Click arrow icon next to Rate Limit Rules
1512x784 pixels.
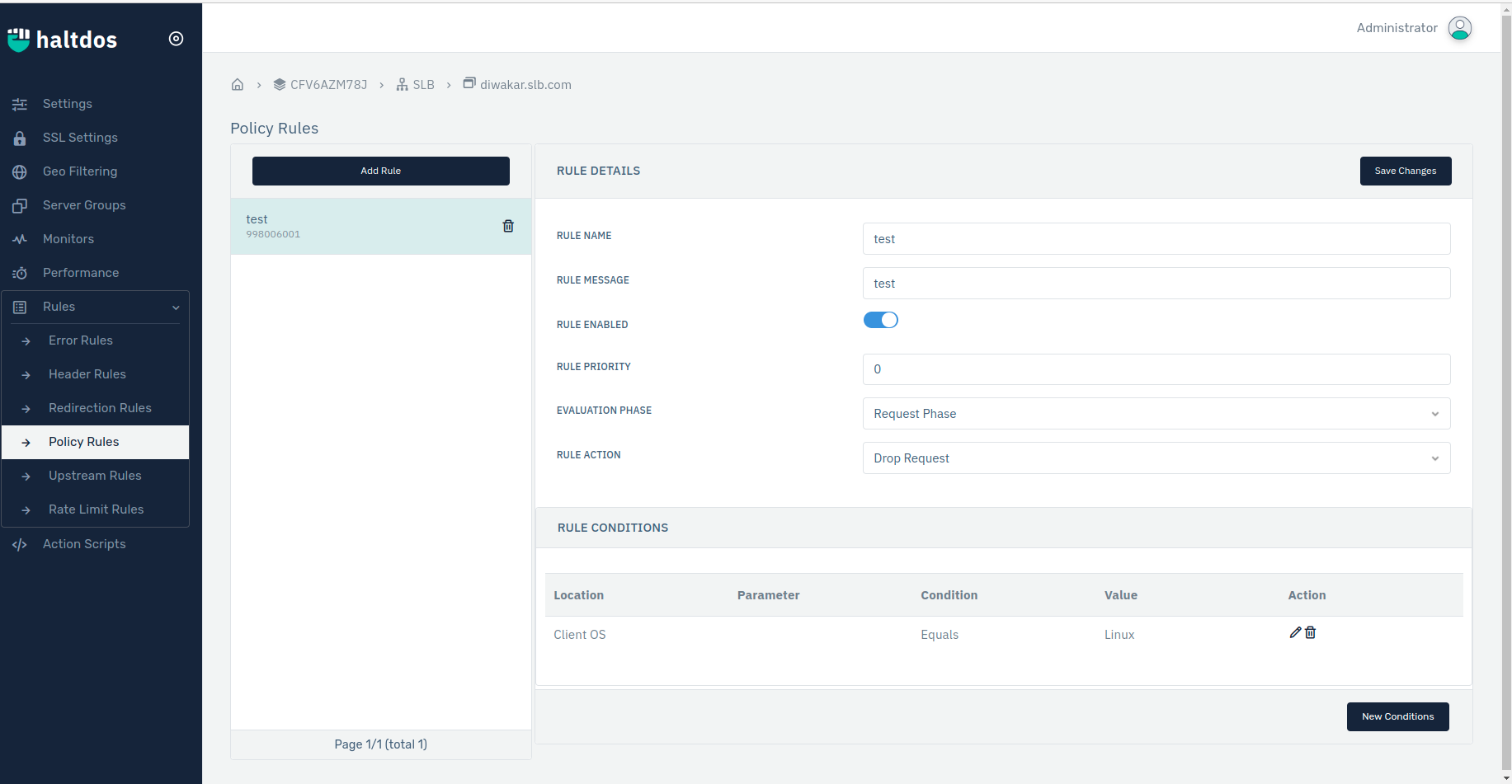click(x=26, y=510)
